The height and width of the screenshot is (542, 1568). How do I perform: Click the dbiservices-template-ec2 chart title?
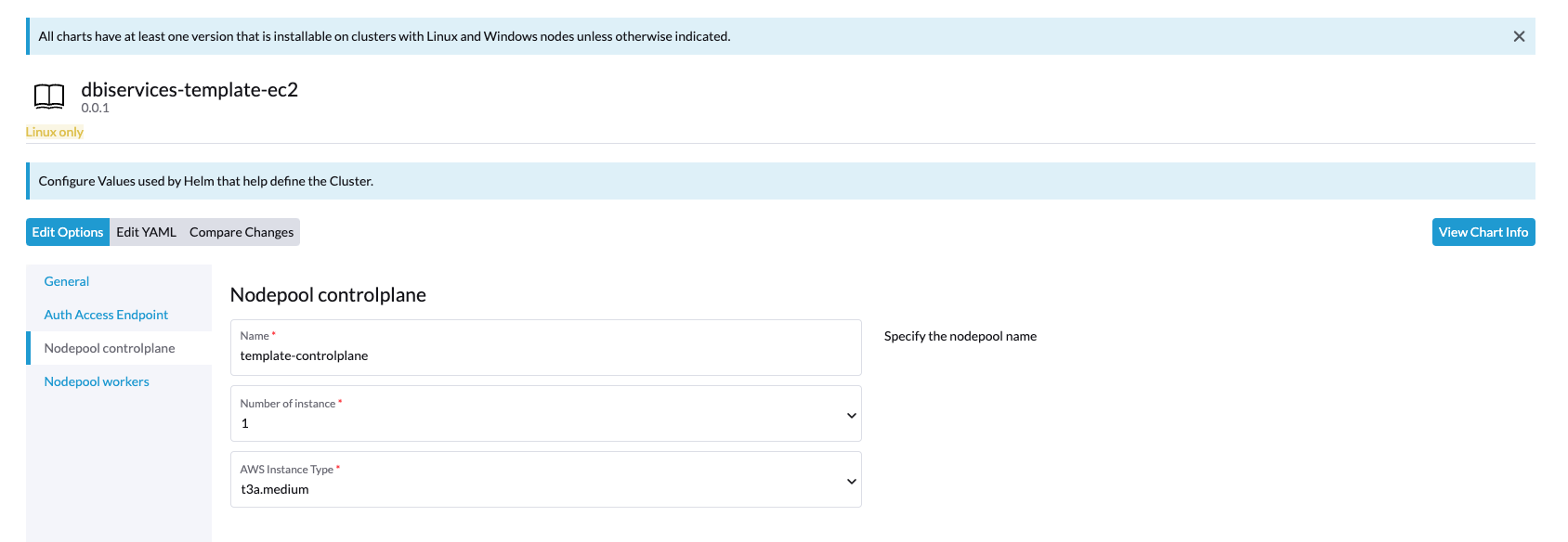189,90
